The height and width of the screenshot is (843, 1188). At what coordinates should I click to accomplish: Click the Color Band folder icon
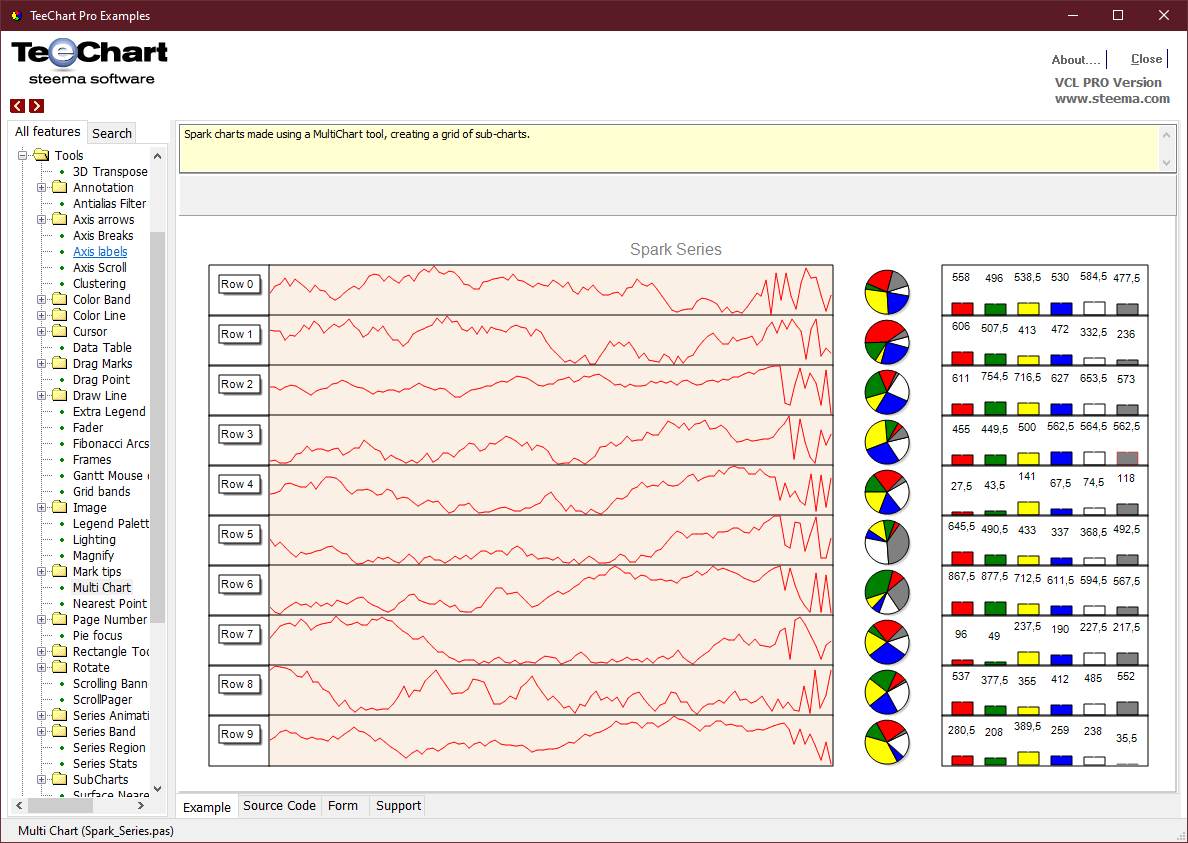[x=60, y=300]
